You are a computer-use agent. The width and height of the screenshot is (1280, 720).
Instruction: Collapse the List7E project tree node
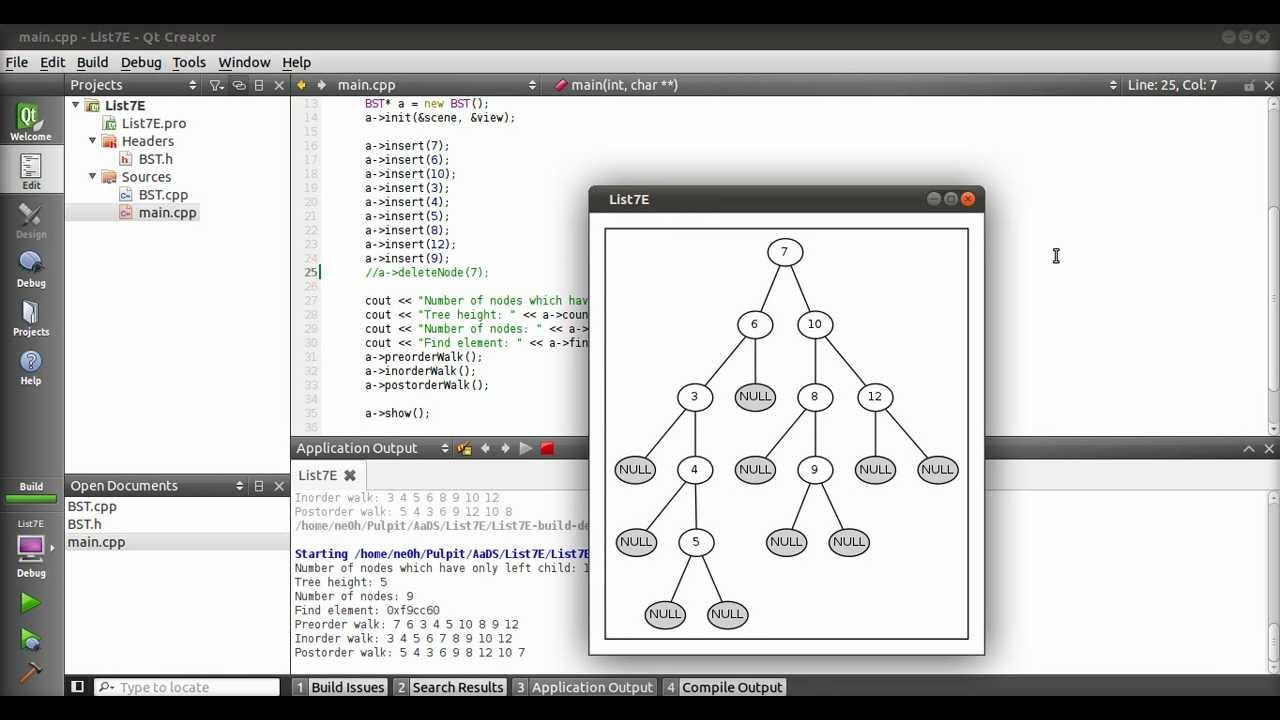tap(75, 105)
